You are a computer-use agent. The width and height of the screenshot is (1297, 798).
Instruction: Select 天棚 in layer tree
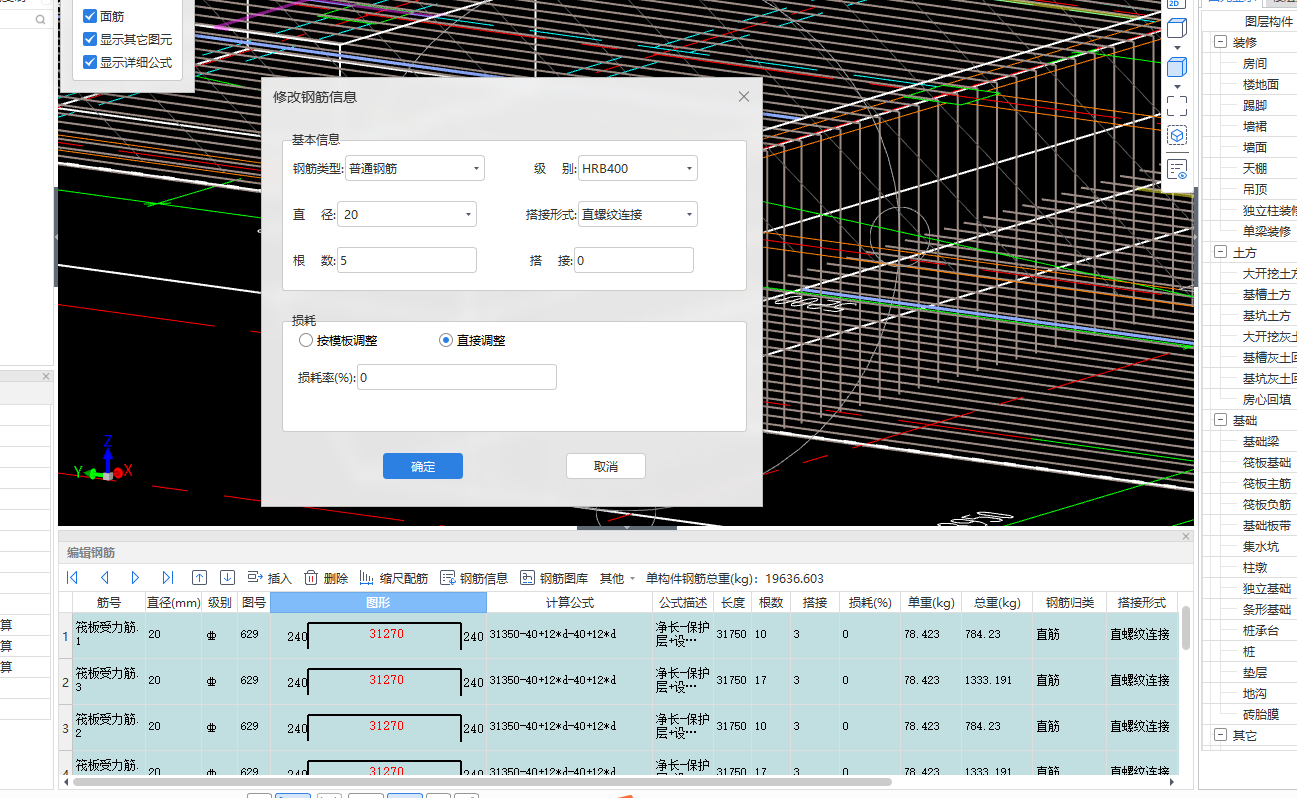click(1255, 168)
